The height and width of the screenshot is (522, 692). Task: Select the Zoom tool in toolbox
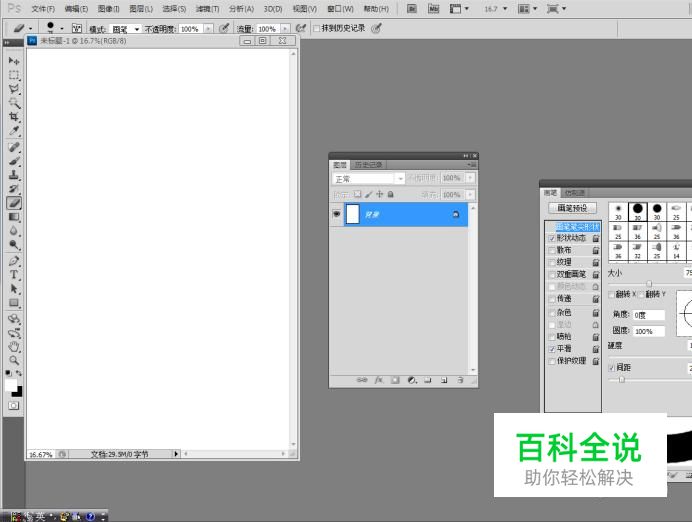tap(14, 361)
